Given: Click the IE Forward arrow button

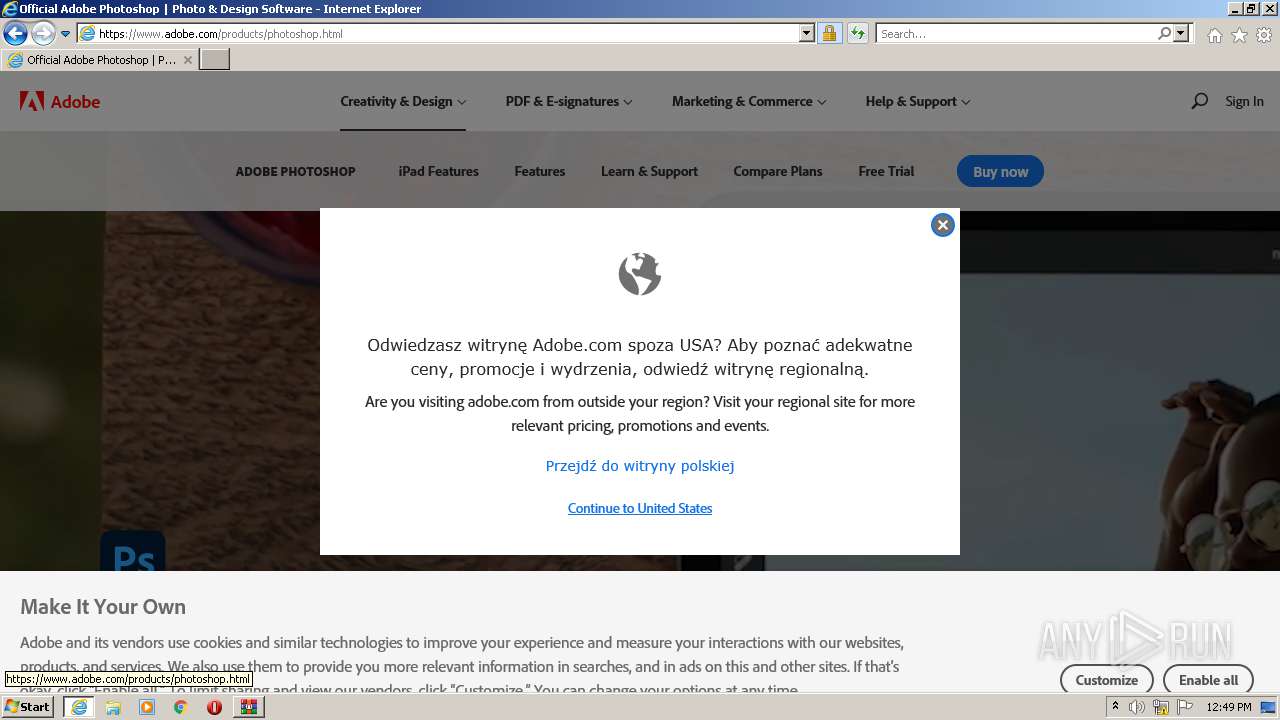Looking at the screenshot, I should [42, 33].
